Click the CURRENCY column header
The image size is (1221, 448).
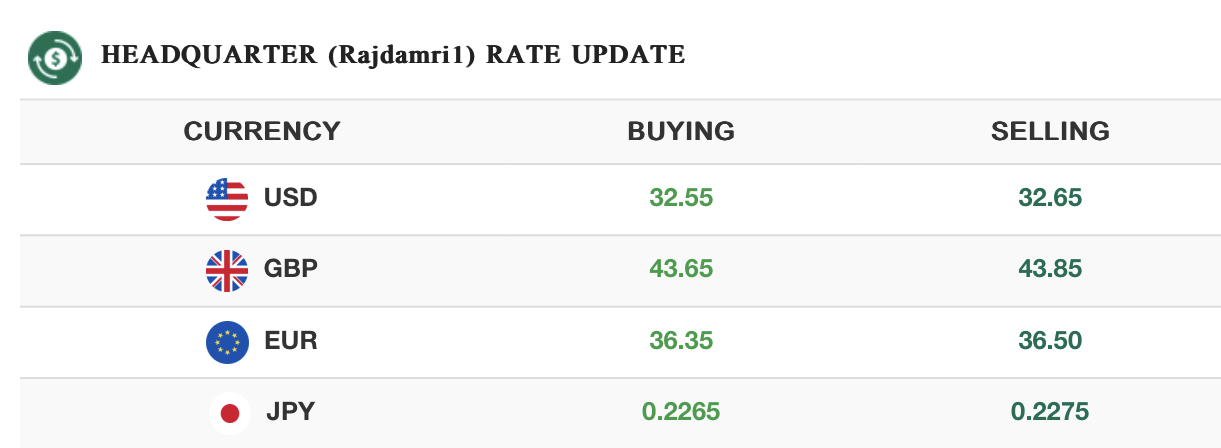(x=262, y=131)
